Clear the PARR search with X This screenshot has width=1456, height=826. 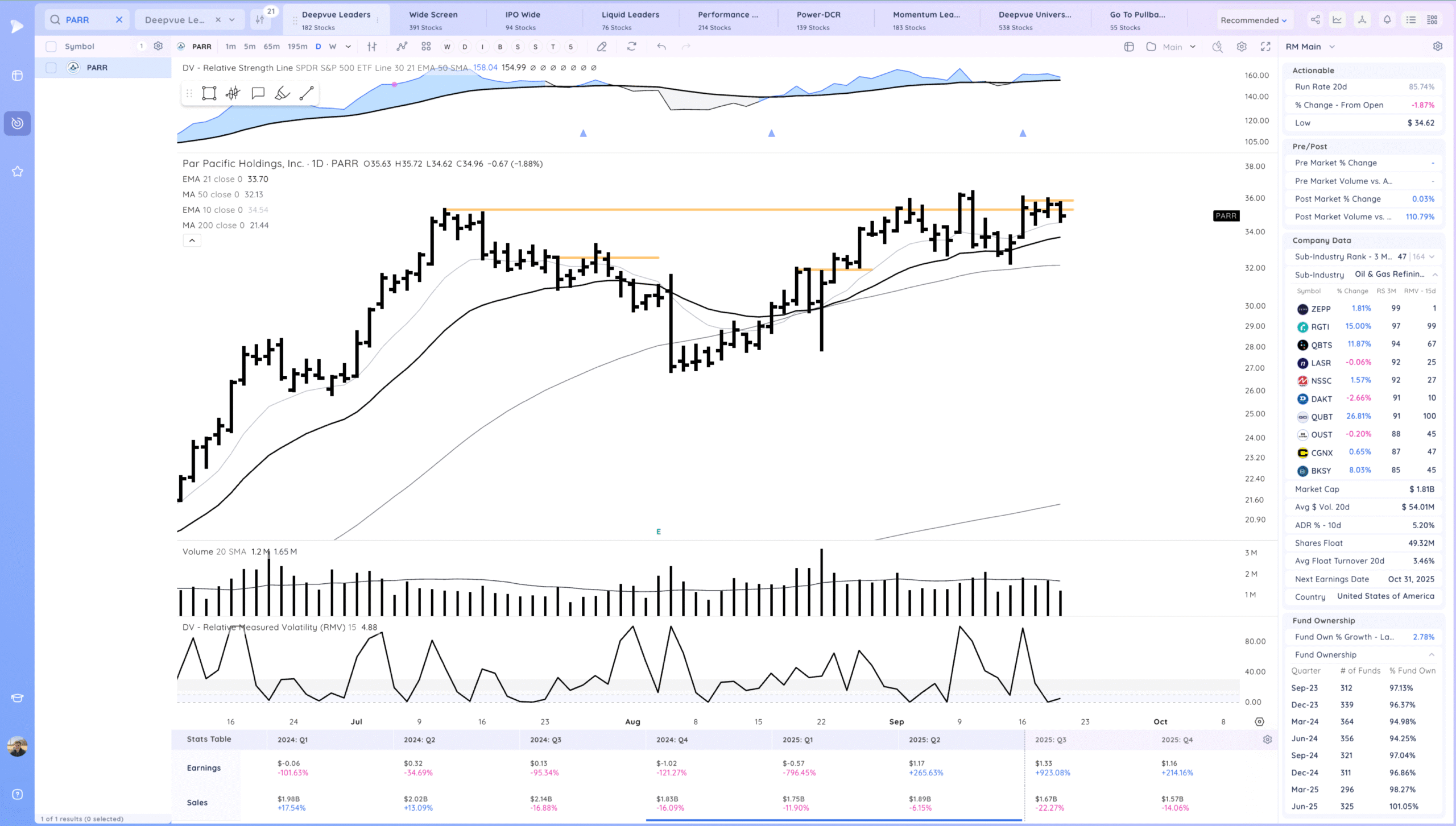pos(119,20)
